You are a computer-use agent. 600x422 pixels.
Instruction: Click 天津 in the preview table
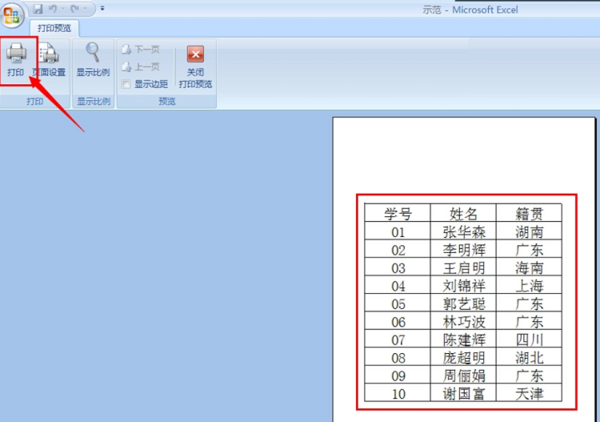click(x=529, y=393)
